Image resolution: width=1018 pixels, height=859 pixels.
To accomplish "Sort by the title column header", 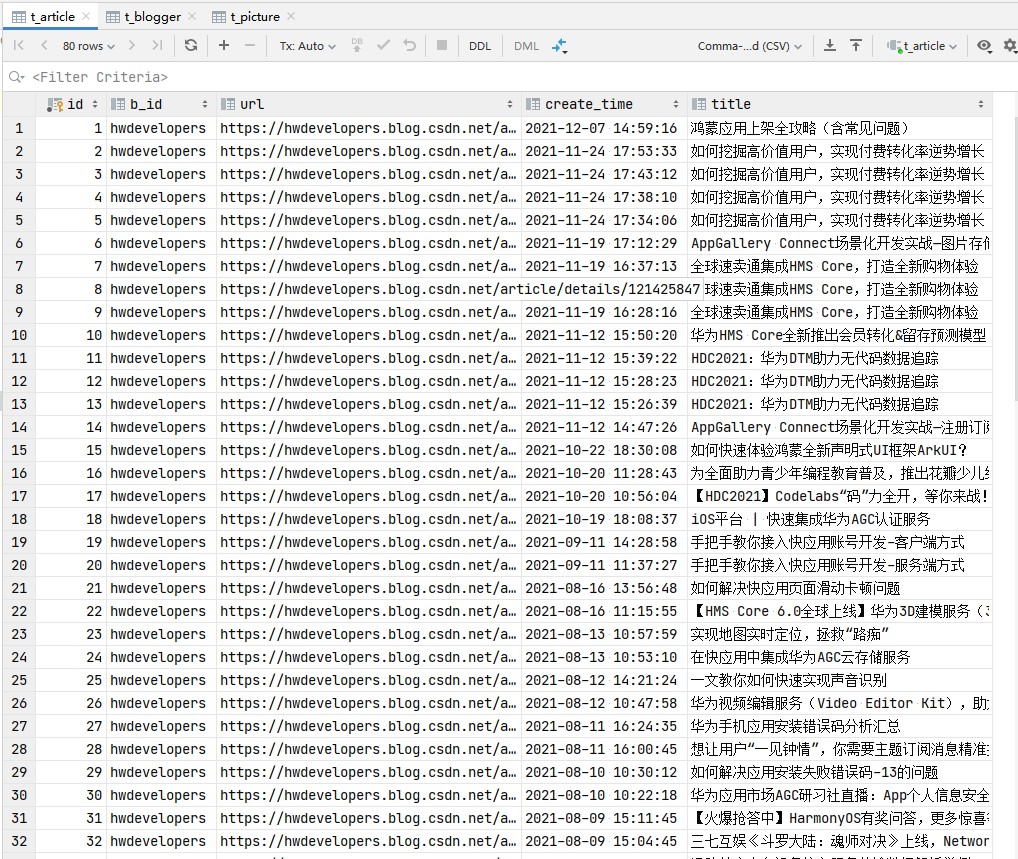I will (839, 104).
